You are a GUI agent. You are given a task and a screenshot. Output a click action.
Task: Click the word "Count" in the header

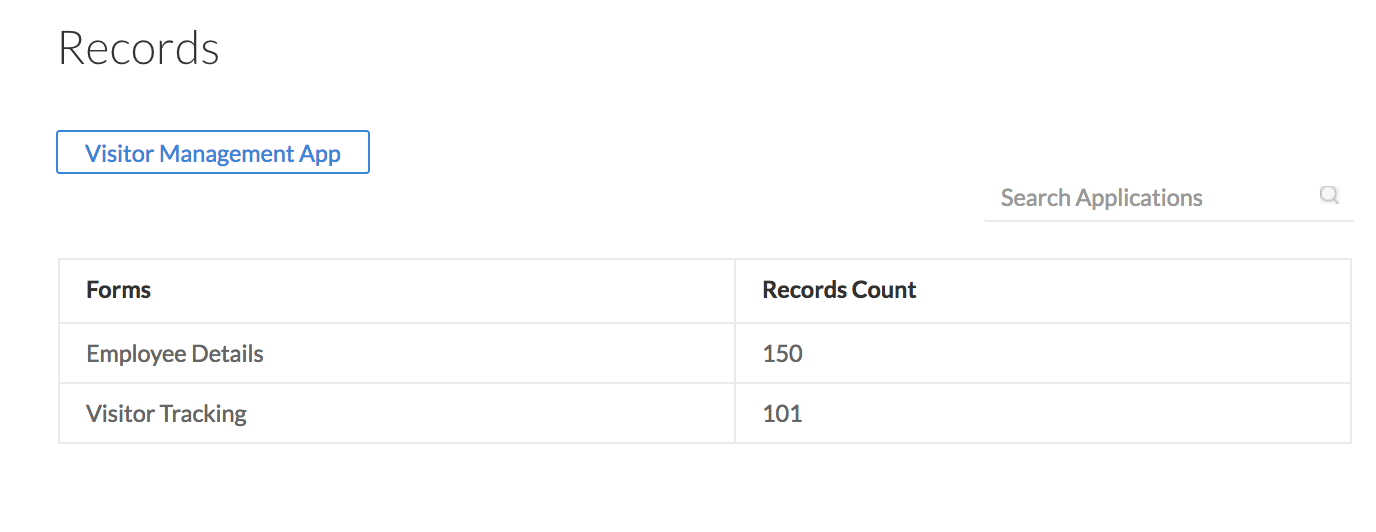coord(885,290)
